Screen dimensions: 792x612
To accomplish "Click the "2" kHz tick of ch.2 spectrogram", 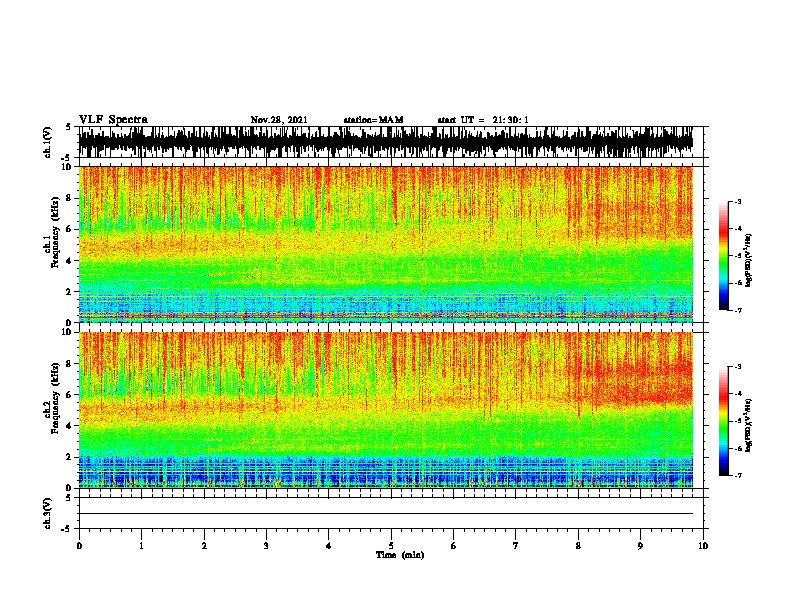I will coord(70,457).
